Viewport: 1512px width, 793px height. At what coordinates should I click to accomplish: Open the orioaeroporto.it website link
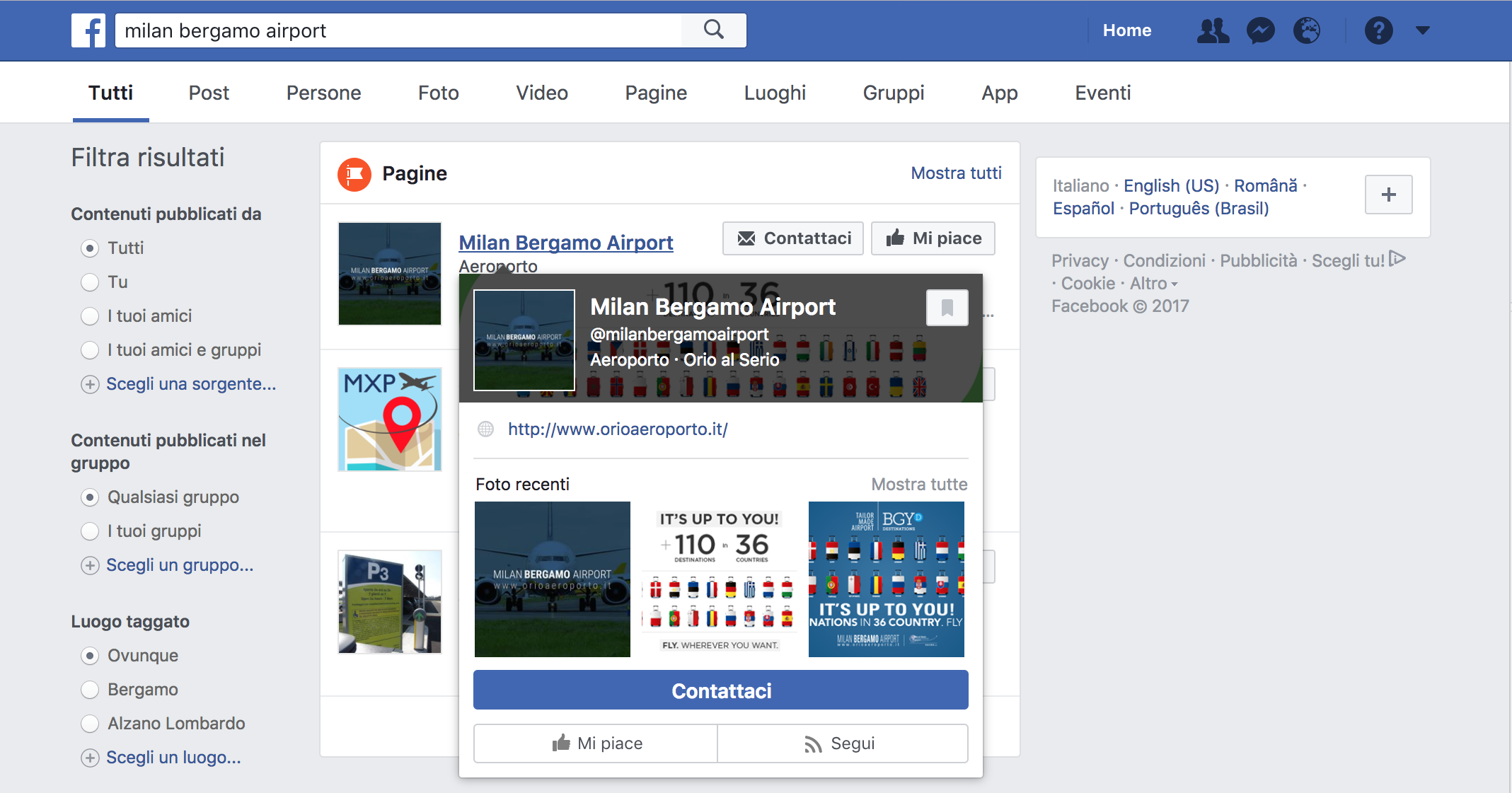[x=618, y=429]
